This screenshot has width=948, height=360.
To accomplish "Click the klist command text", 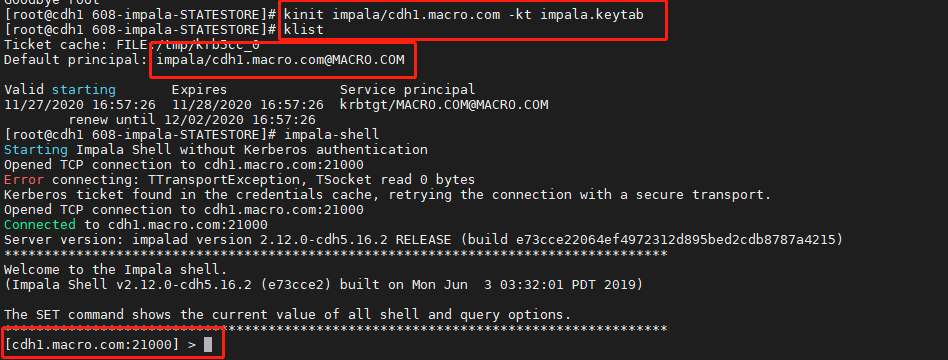I will click(304, 30).
